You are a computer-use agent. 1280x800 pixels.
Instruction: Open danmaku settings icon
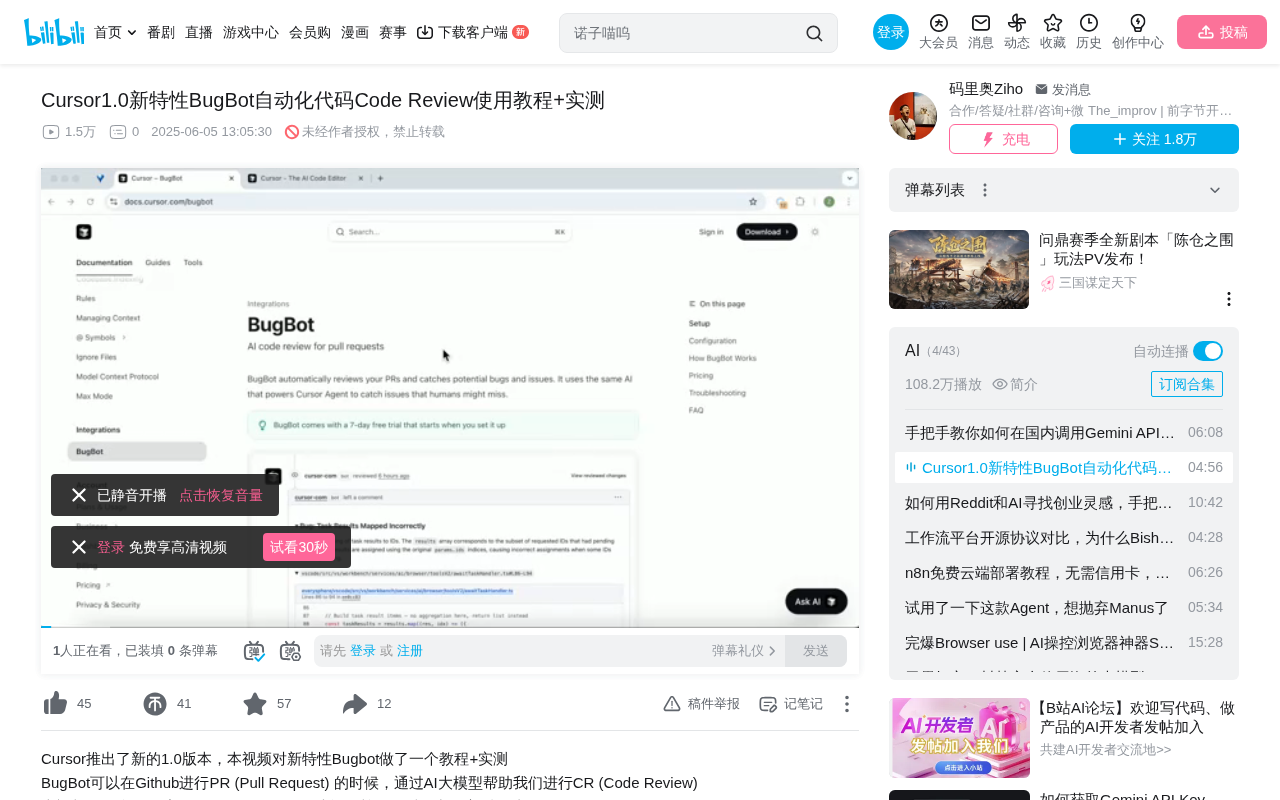click(x=290, y=651)
